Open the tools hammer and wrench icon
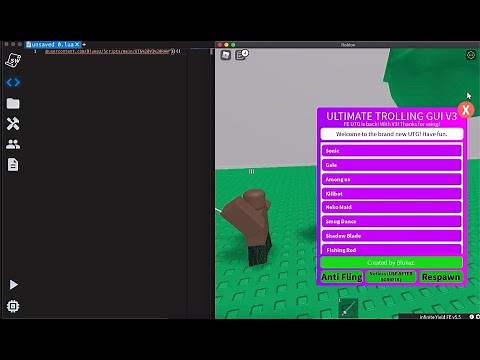The image size is (480, 360). click(13, 124)
